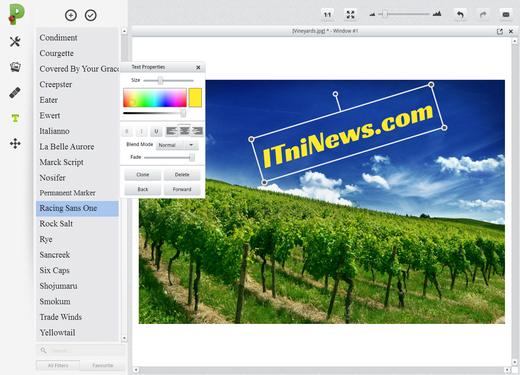Select the Sancreek font
This screenshot has height=375, width=520.
click(x=77, y=255)
